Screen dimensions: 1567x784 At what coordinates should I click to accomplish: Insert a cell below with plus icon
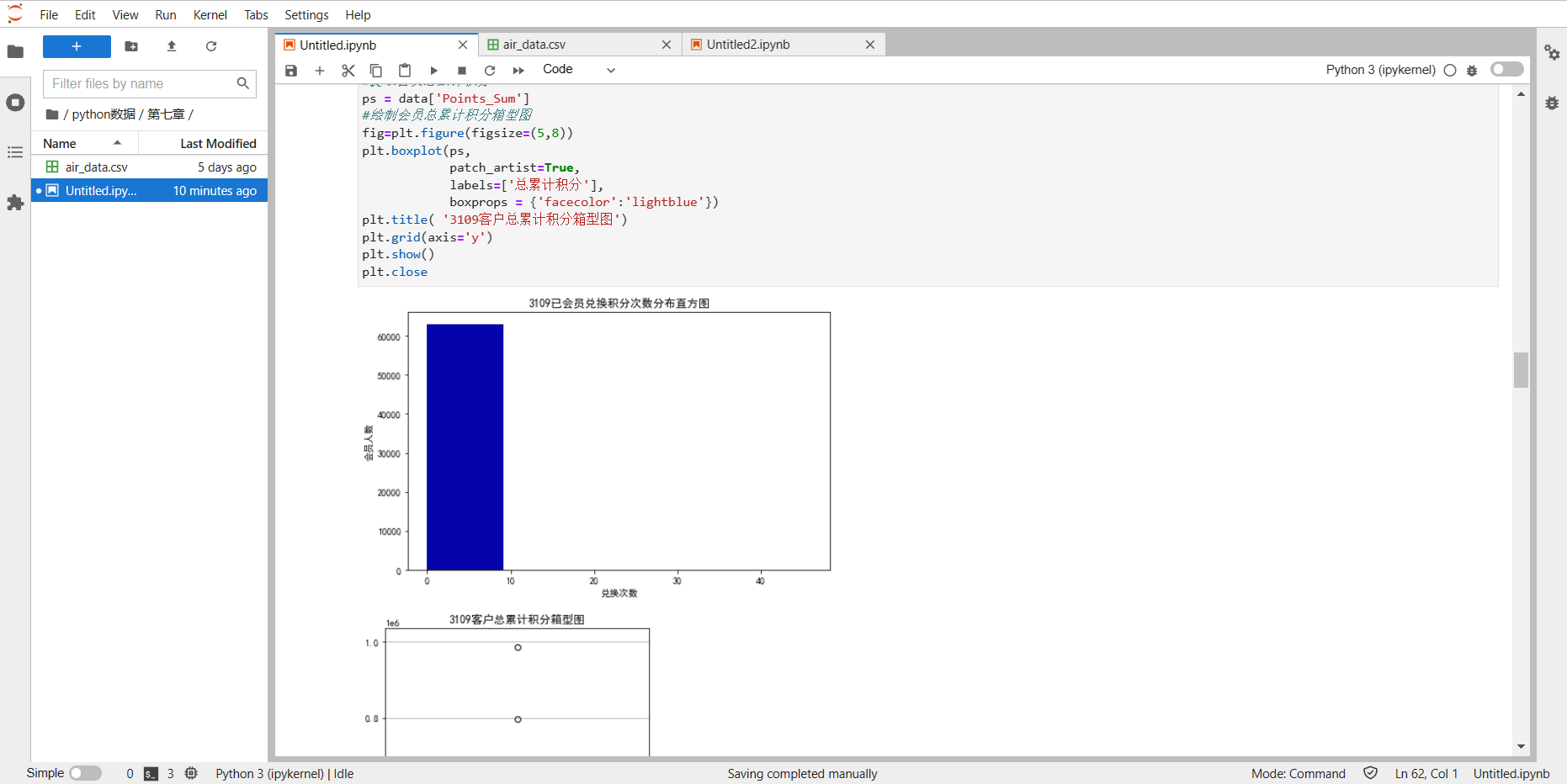(320, 71)
